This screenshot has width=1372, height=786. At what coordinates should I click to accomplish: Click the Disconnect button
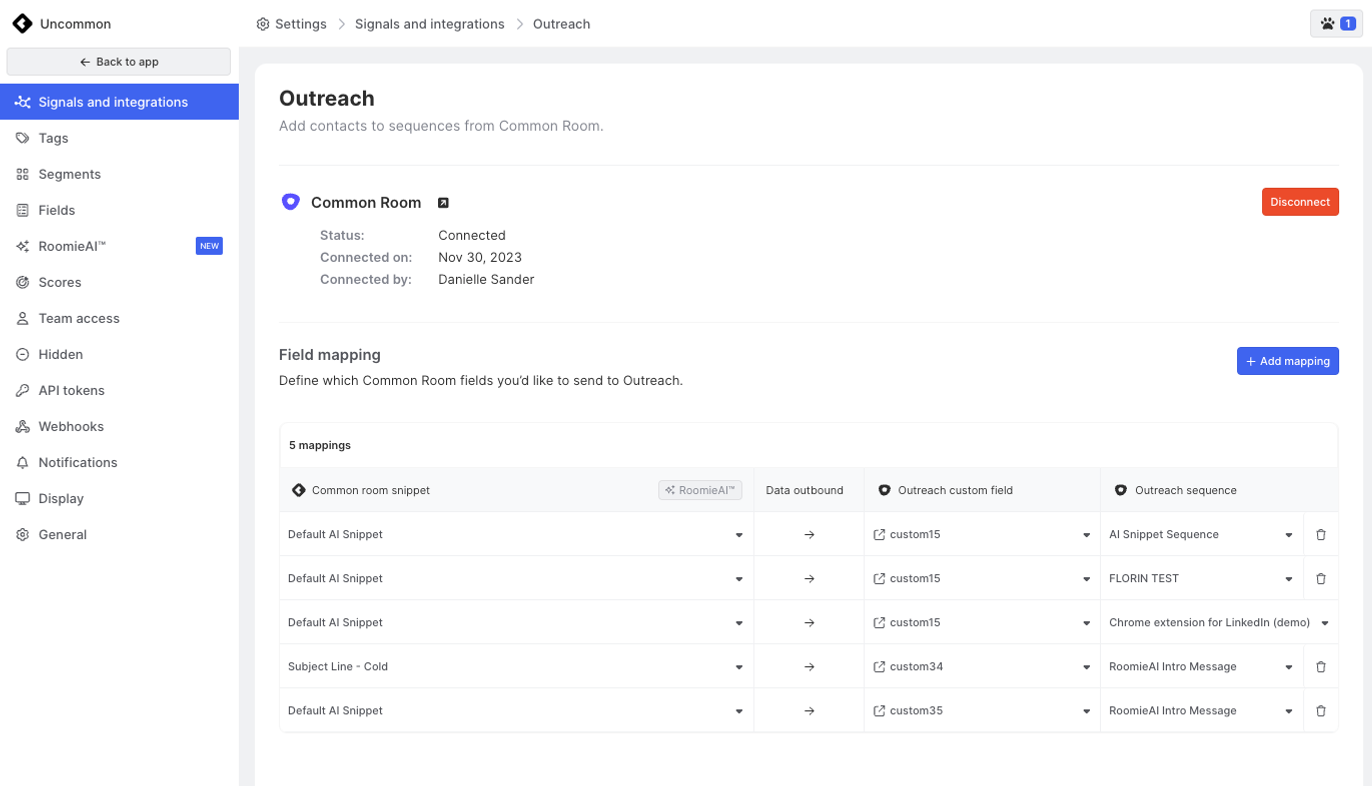pyautogui.click(x=1300, y=202)
